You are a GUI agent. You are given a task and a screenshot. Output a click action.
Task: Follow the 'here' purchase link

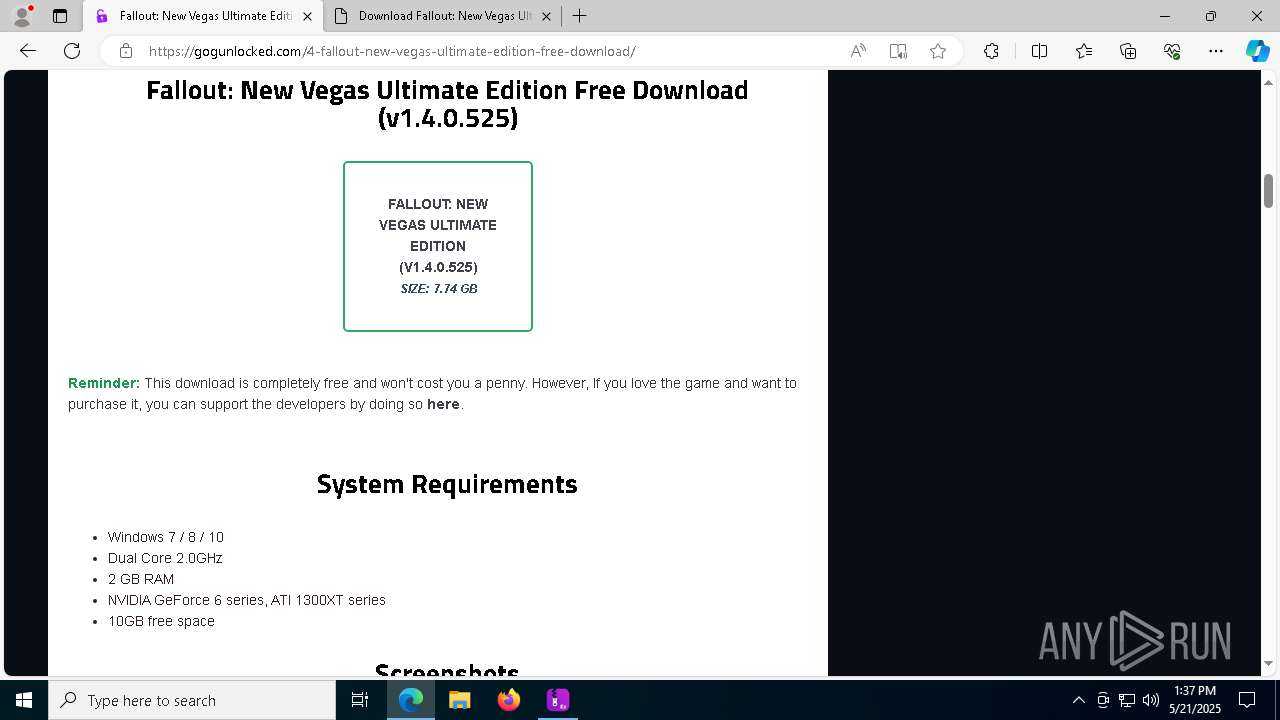443,404
